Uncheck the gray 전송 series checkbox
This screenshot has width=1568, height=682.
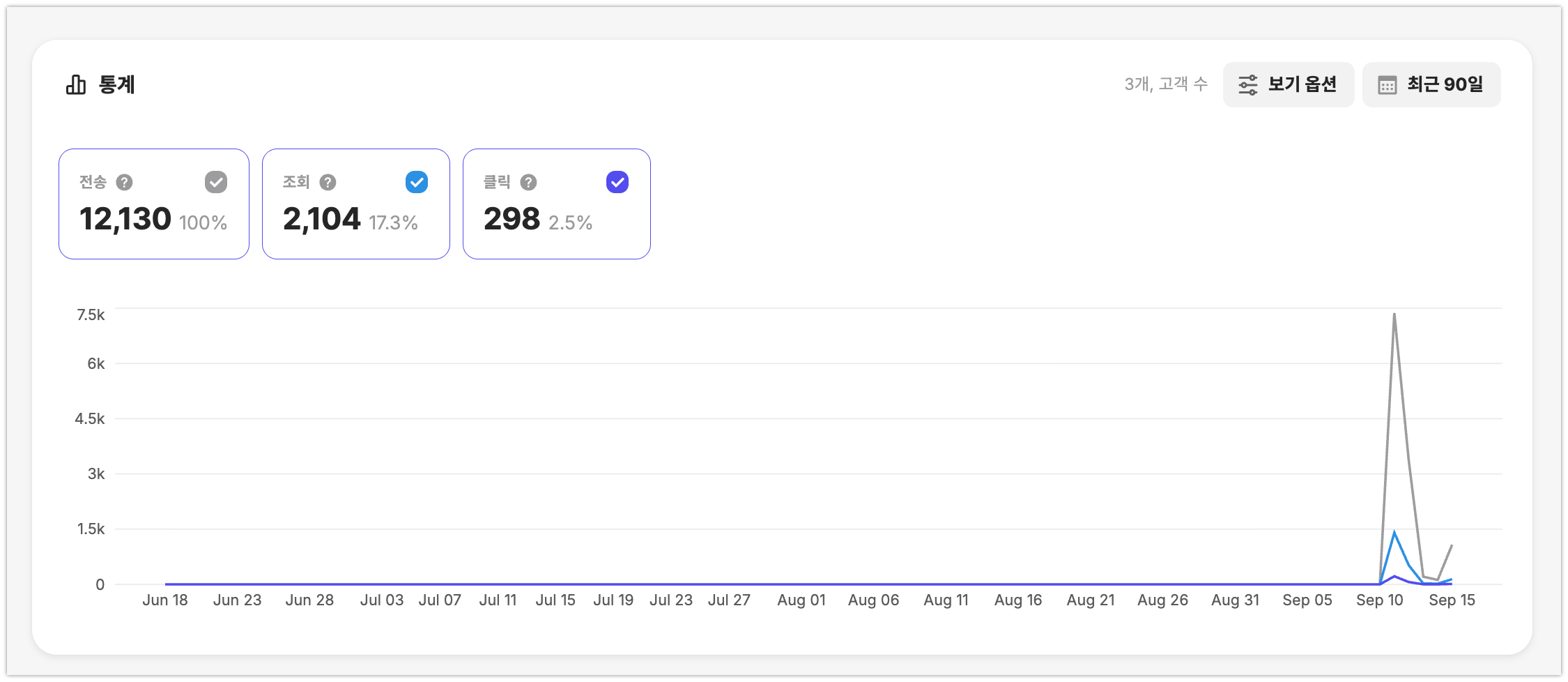click(216, 182)
